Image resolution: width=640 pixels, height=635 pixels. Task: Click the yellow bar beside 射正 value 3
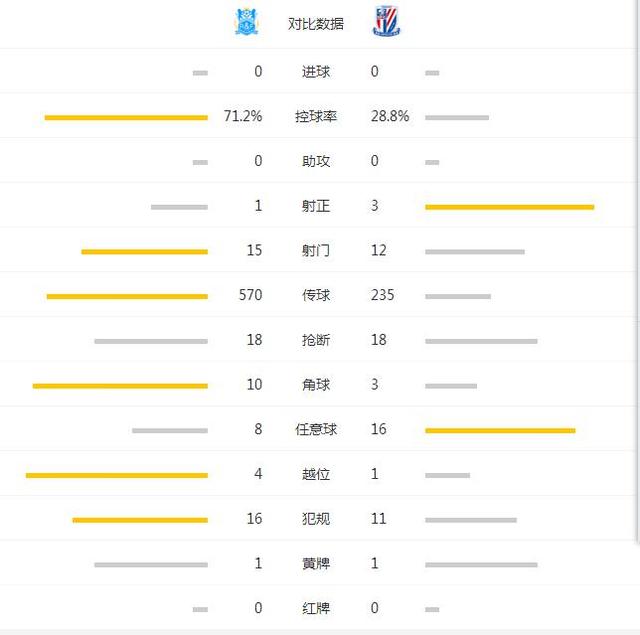(x=509, y=207)
